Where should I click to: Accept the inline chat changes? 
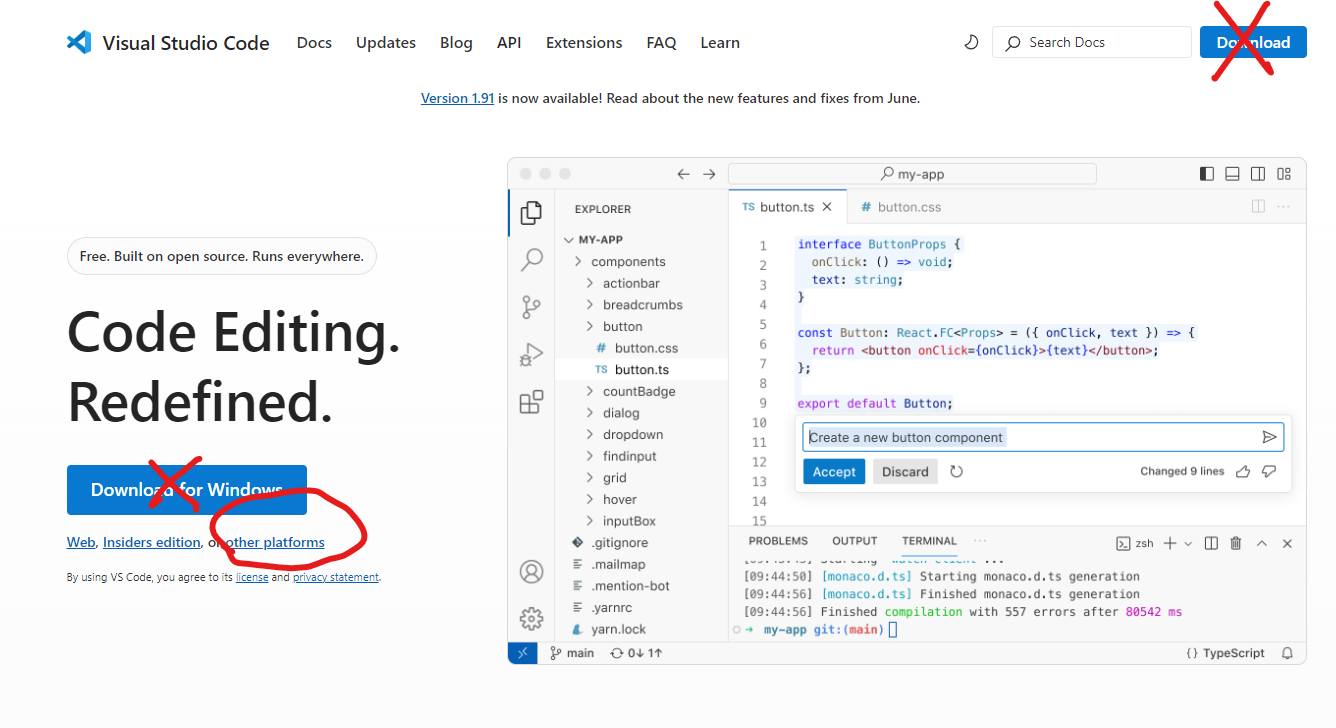(834, 472)
